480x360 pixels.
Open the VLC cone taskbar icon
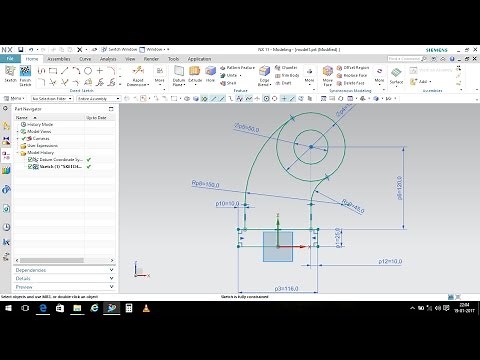146,308
